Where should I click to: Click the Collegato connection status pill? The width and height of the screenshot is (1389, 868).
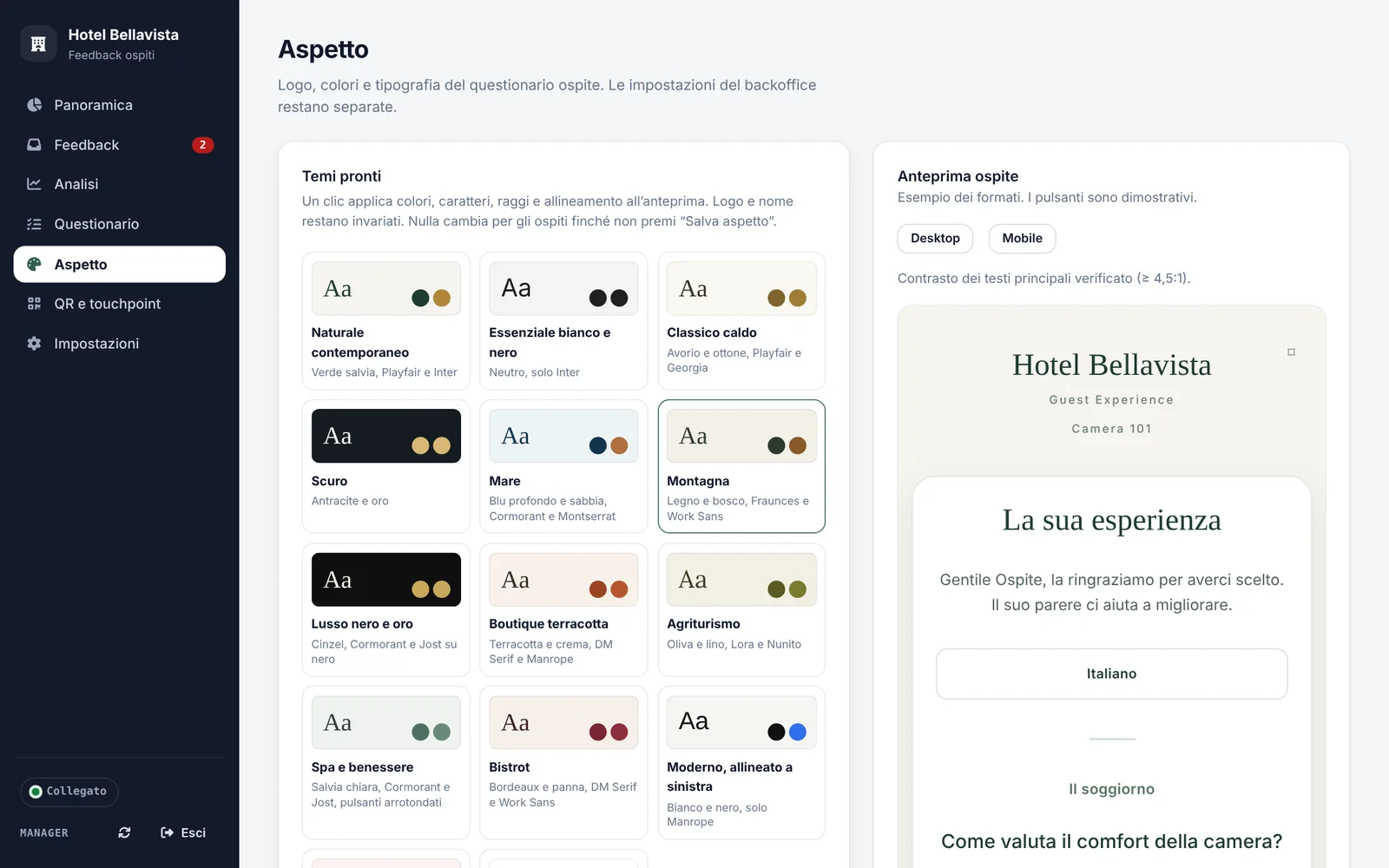click(69, 792)
